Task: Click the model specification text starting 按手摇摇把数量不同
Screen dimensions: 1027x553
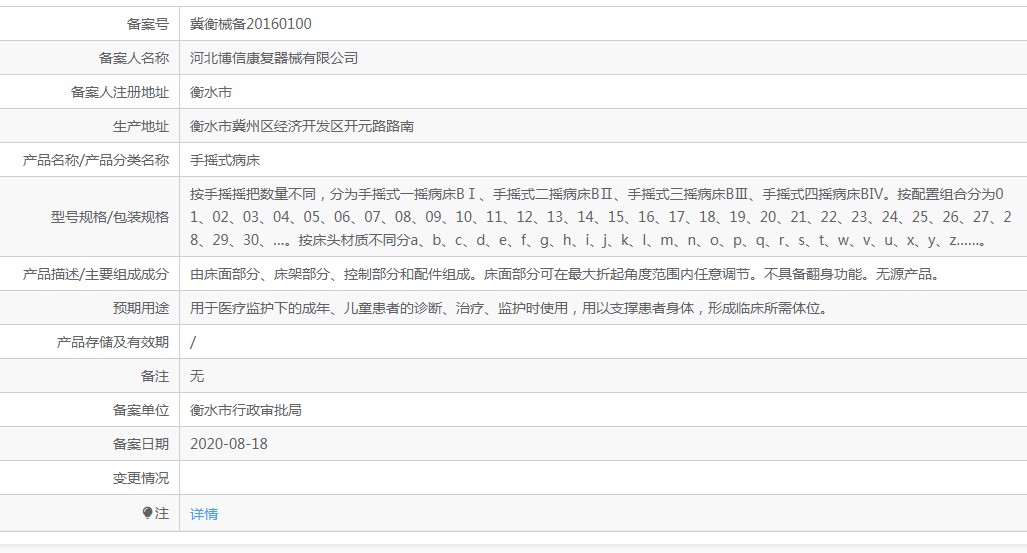Action: [601, 217]
